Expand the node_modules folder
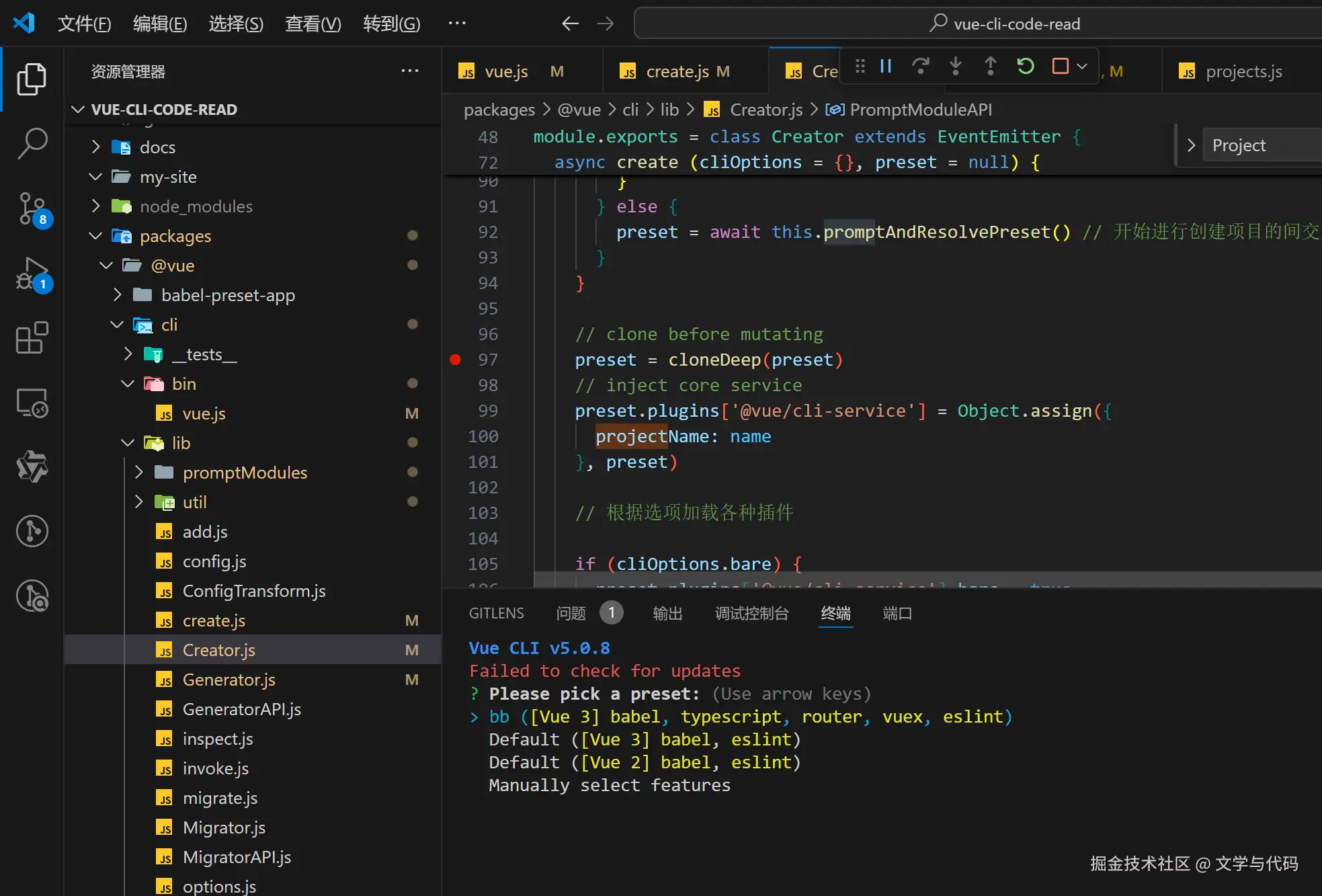 coord(196,206)
